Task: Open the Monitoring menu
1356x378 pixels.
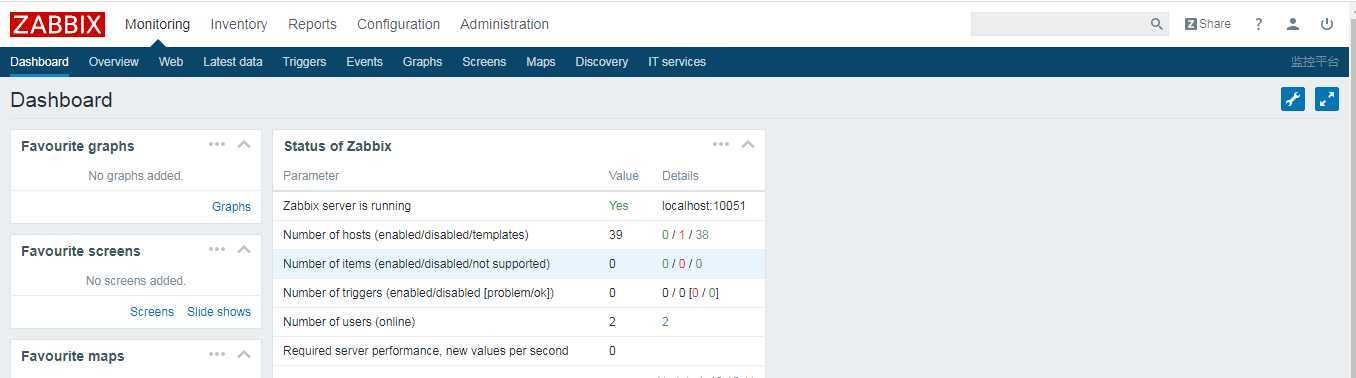Action: point(157,24)
